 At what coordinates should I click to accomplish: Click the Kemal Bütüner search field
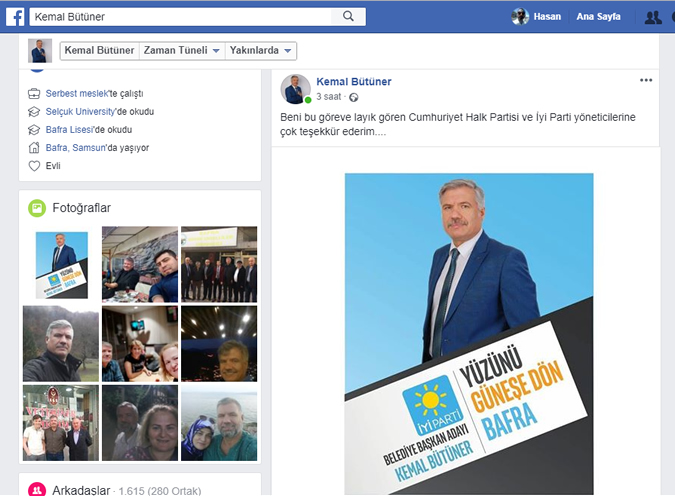[x=181, y=17]
